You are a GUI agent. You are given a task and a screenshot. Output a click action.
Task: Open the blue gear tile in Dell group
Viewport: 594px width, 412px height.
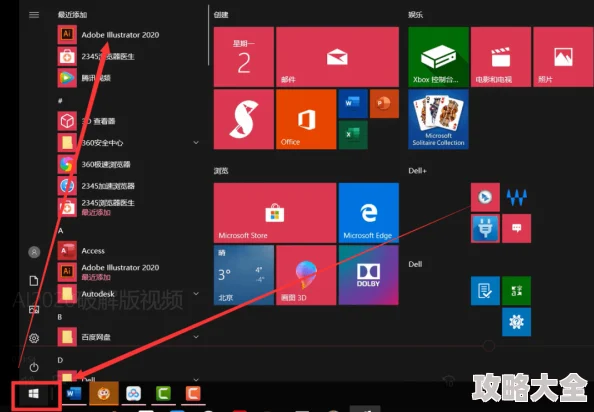tap(516, 322)
